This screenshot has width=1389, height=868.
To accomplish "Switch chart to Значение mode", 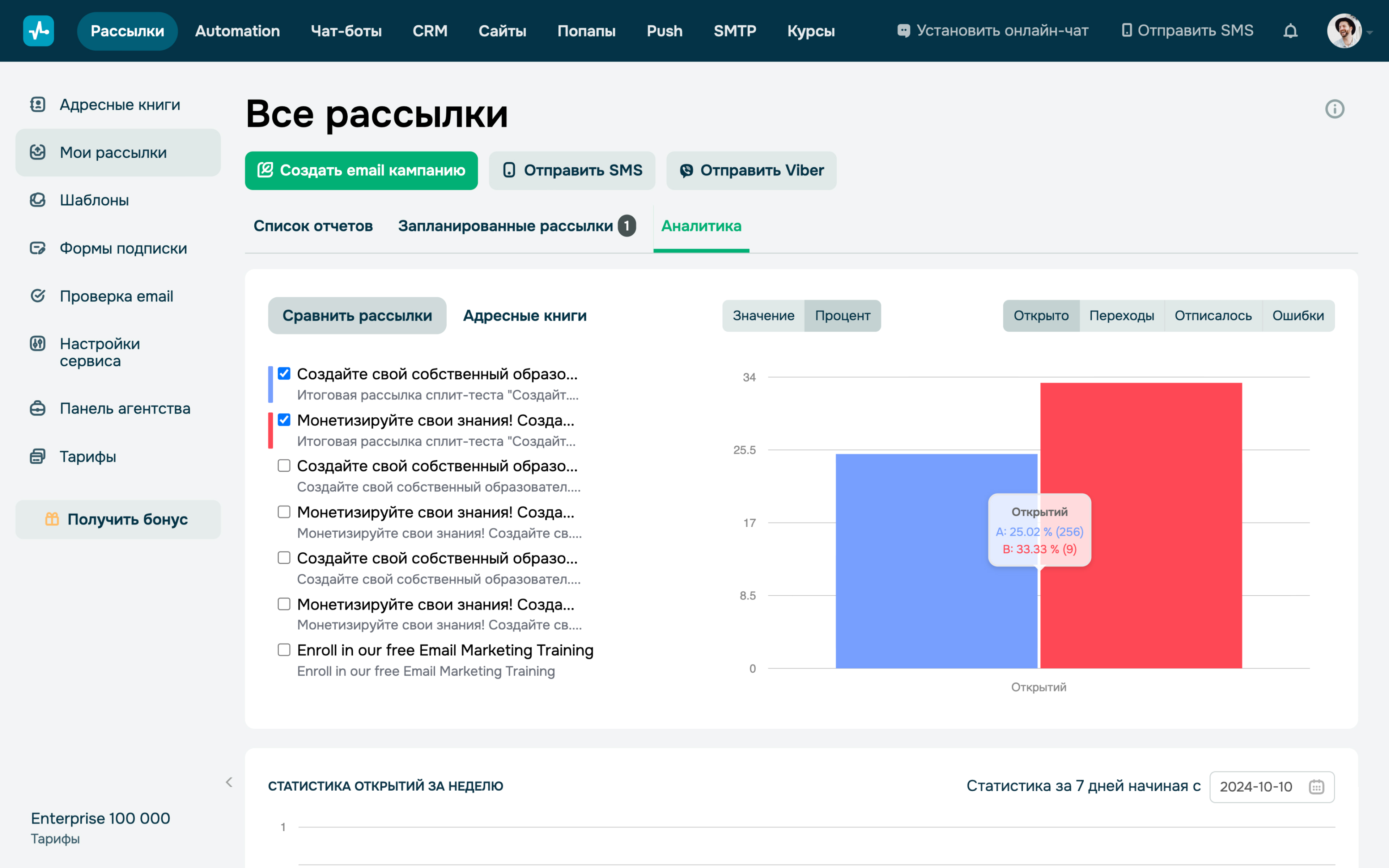I will (763, 316).
